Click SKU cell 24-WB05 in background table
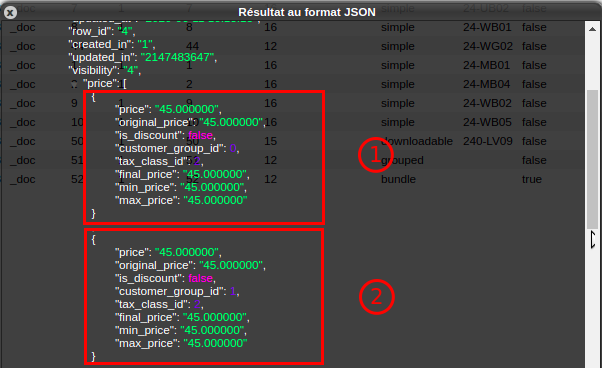This screenshot has height=368, width=602. pyautogui.click(x=487, y=122)
